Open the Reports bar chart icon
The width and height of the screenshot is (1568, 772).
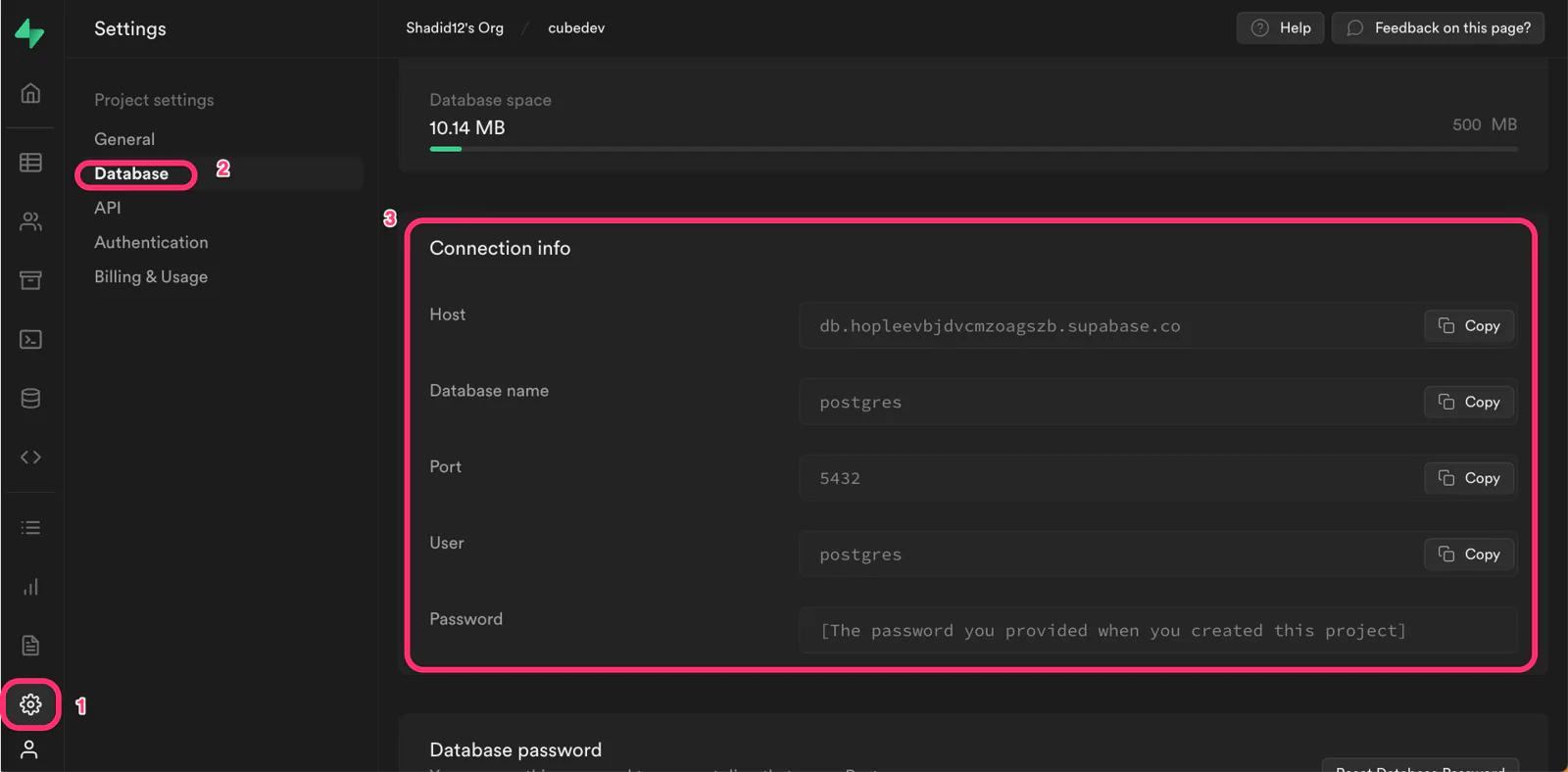click(x=30, y=586)
